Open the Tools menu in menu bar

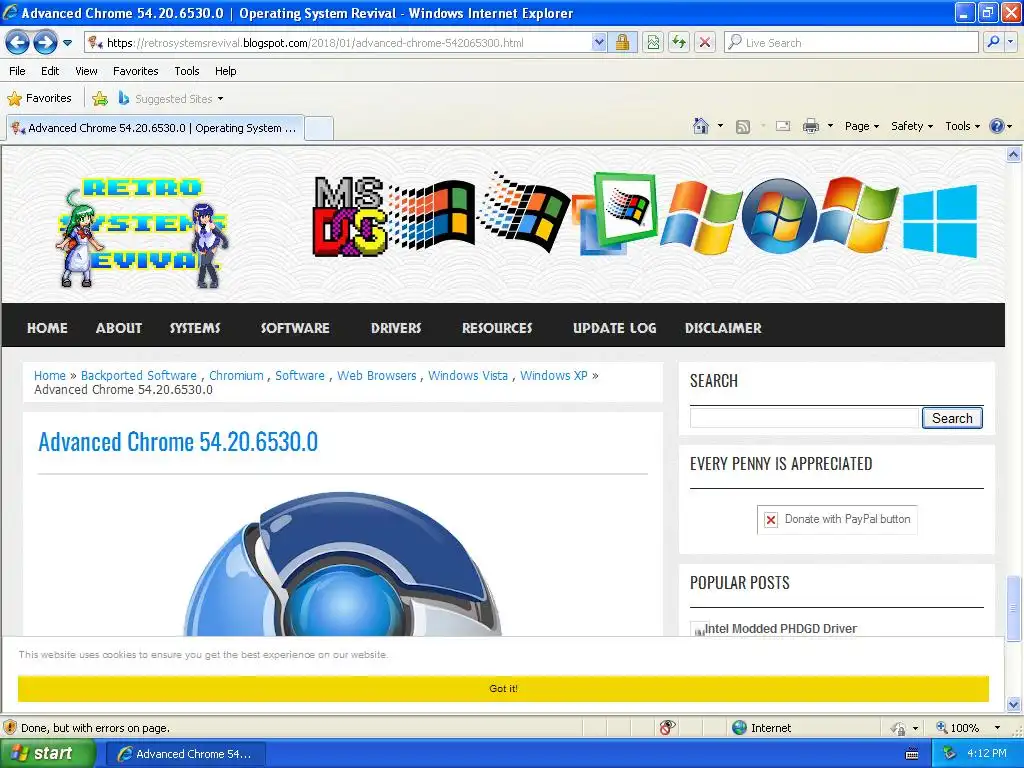tap(187, 71)
